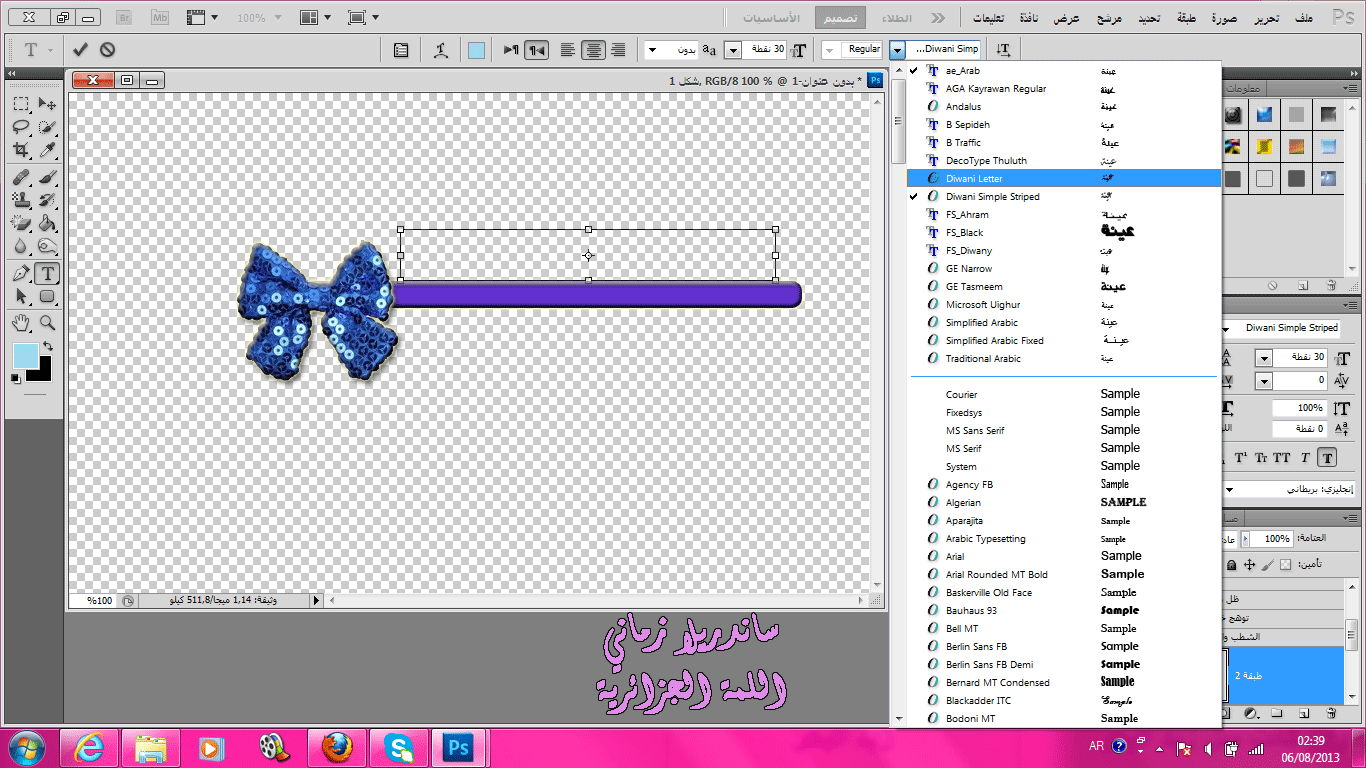
Task: Open the طبقة (Layer) menu
Action: (x=1187, y=18)
